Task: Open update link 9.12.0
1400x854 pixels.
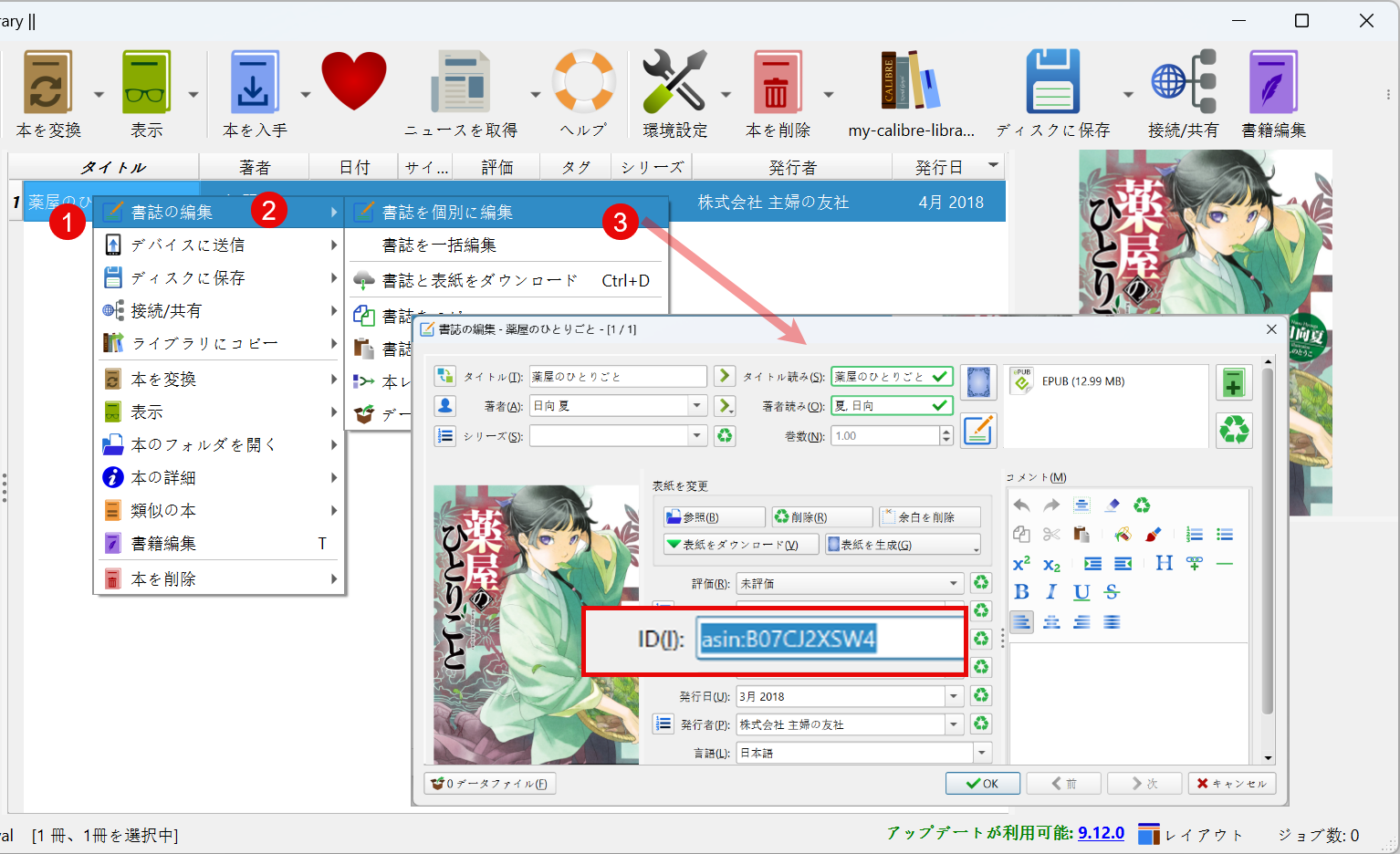Action: tap(1101, 833)
